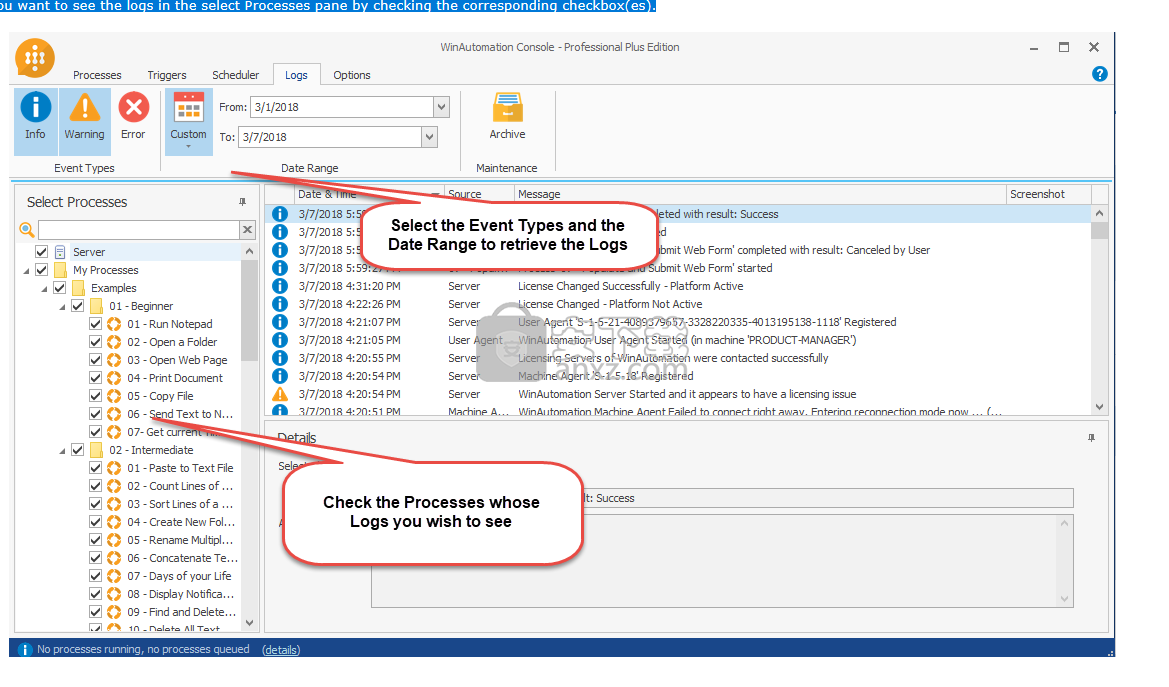The height and width of the screenshot is (687, 1169).
Task: Click the Examples folder icon
Action: coord(78,288)
